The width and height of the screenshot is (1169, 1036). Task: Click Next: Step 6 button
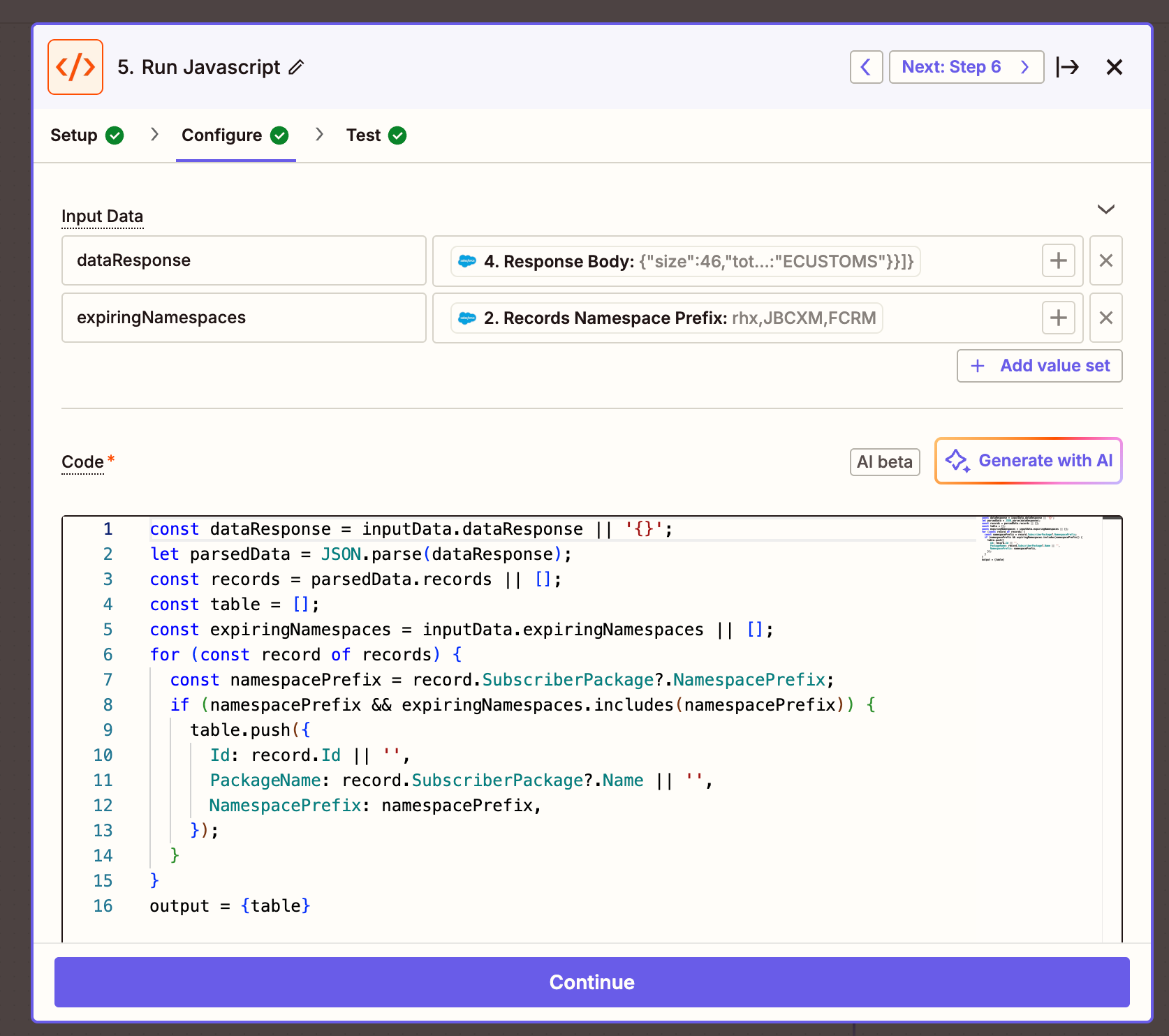966,67
